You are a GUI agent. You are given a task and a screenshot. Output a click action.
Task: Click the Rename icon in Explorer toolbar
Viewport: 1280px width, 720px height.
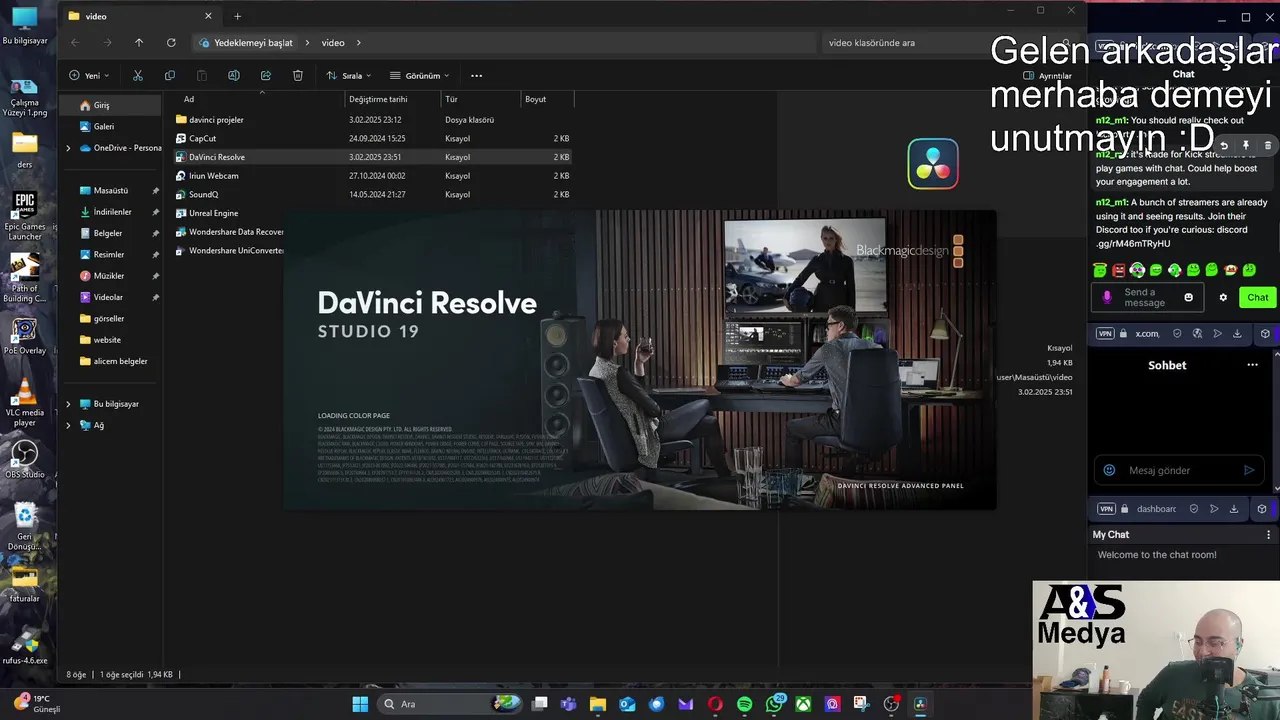tap(234, 76)
